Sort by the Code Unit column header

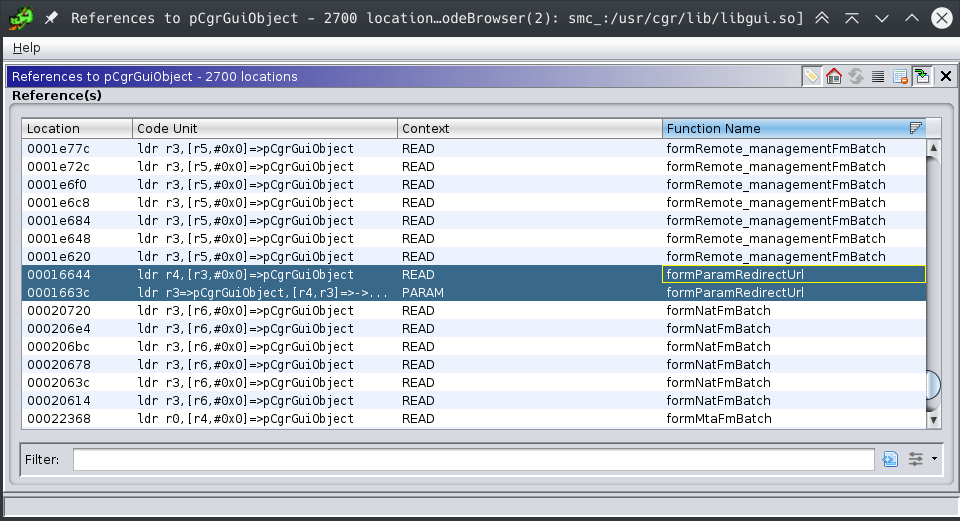pyautogui.click(x=265, y=128)
